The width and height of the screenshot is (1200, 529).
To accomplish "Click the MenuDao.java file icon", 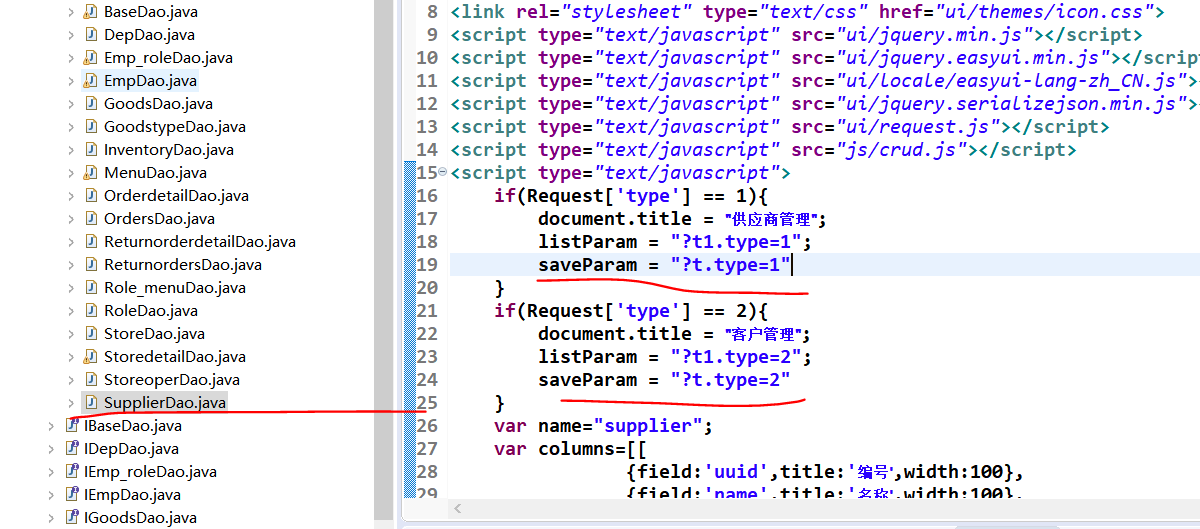I will (x=92, y=173).
